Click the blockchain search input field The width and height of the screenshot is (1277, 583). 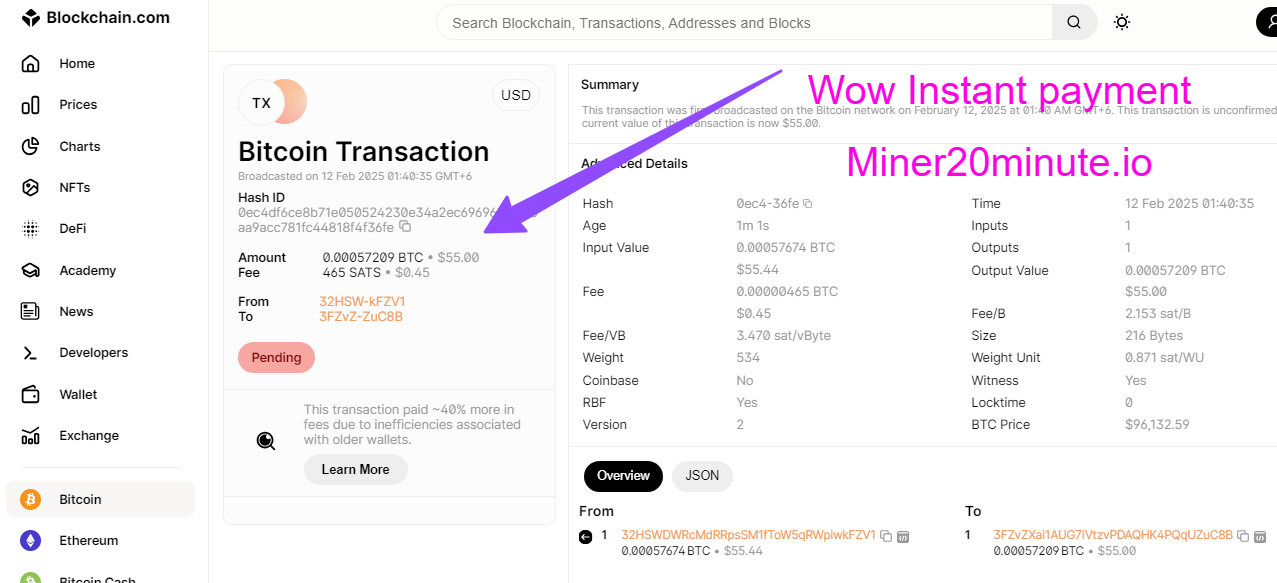[744, 22]
